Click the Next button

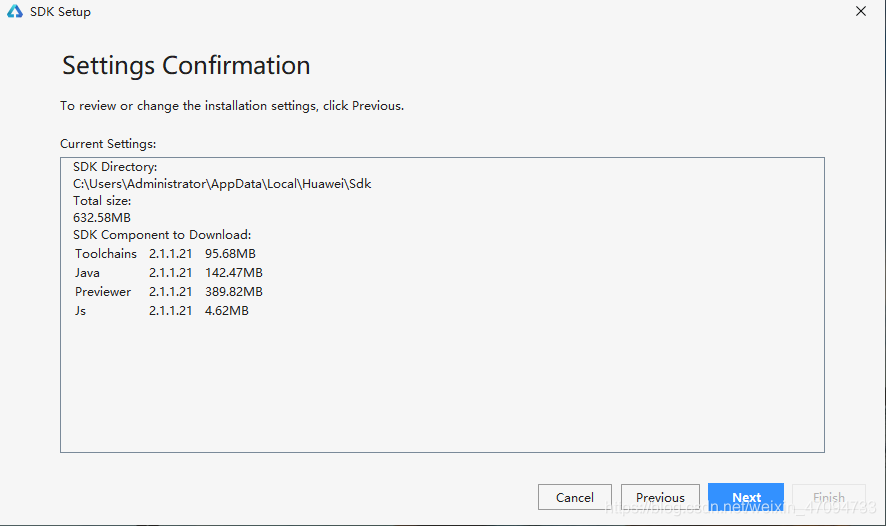pyautogui.click(x=746, y=497)
